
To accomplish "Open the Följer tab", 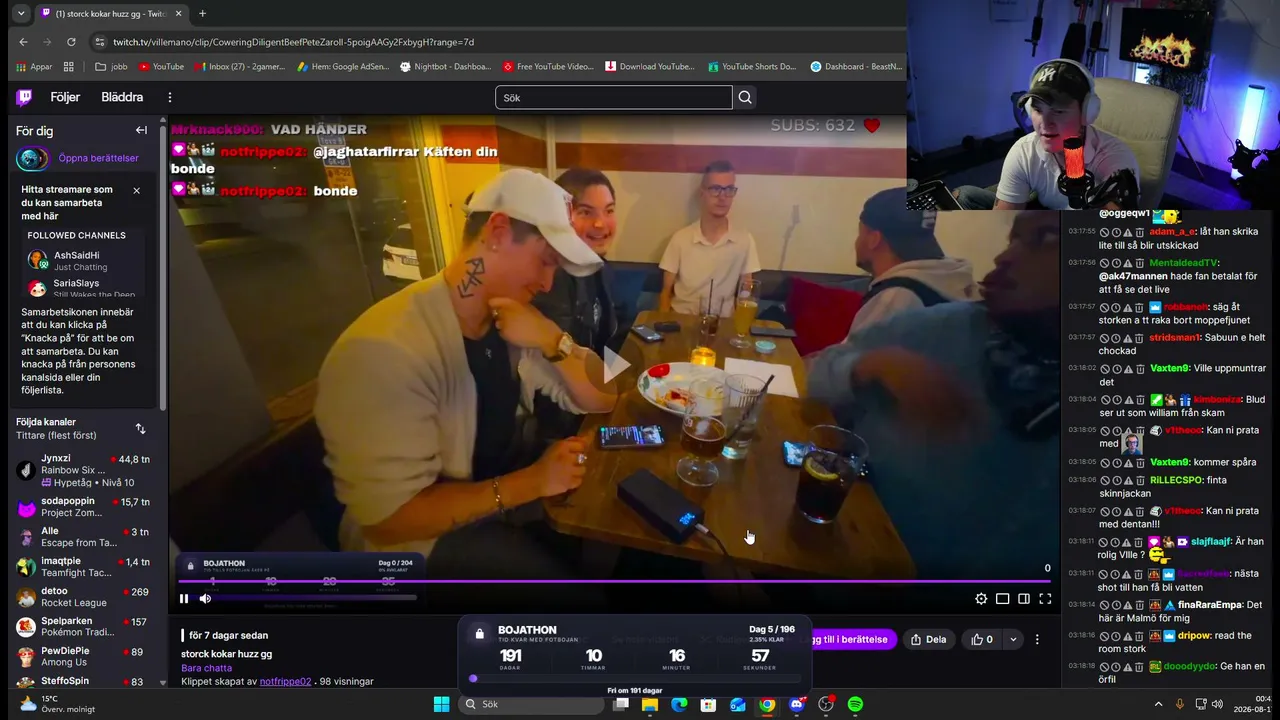I will (x=65, y=97).
